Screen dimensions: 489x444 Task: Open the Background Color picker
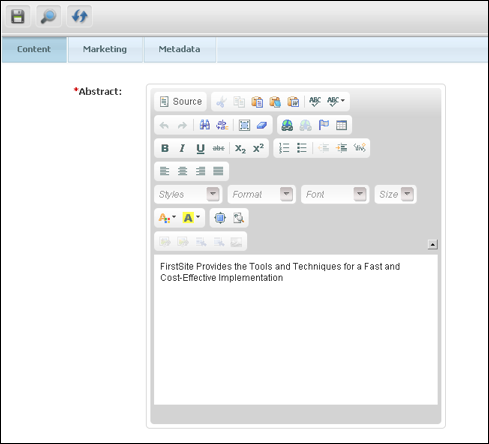point(191,218)
